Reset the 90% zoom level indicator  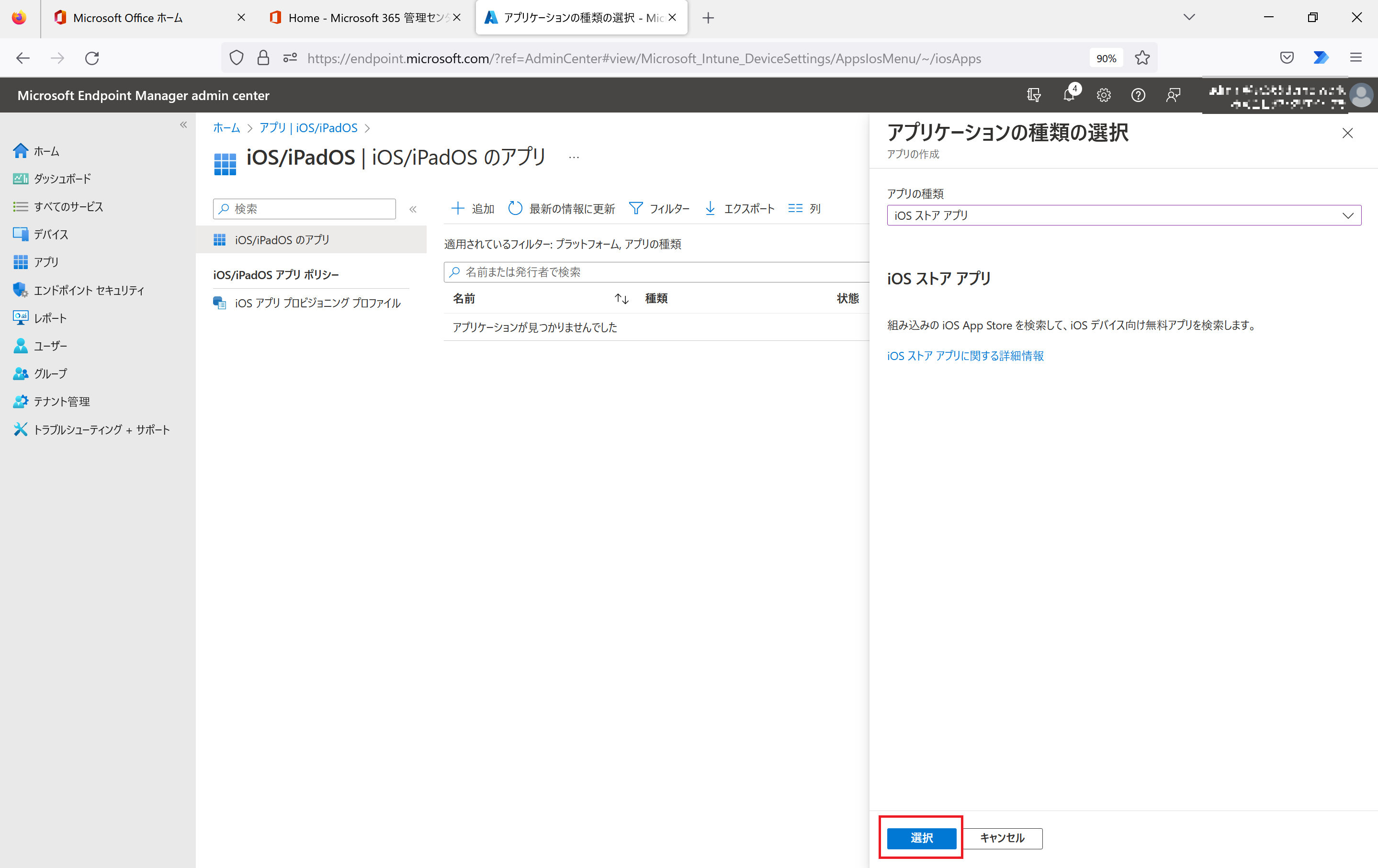click(1106, 58)
